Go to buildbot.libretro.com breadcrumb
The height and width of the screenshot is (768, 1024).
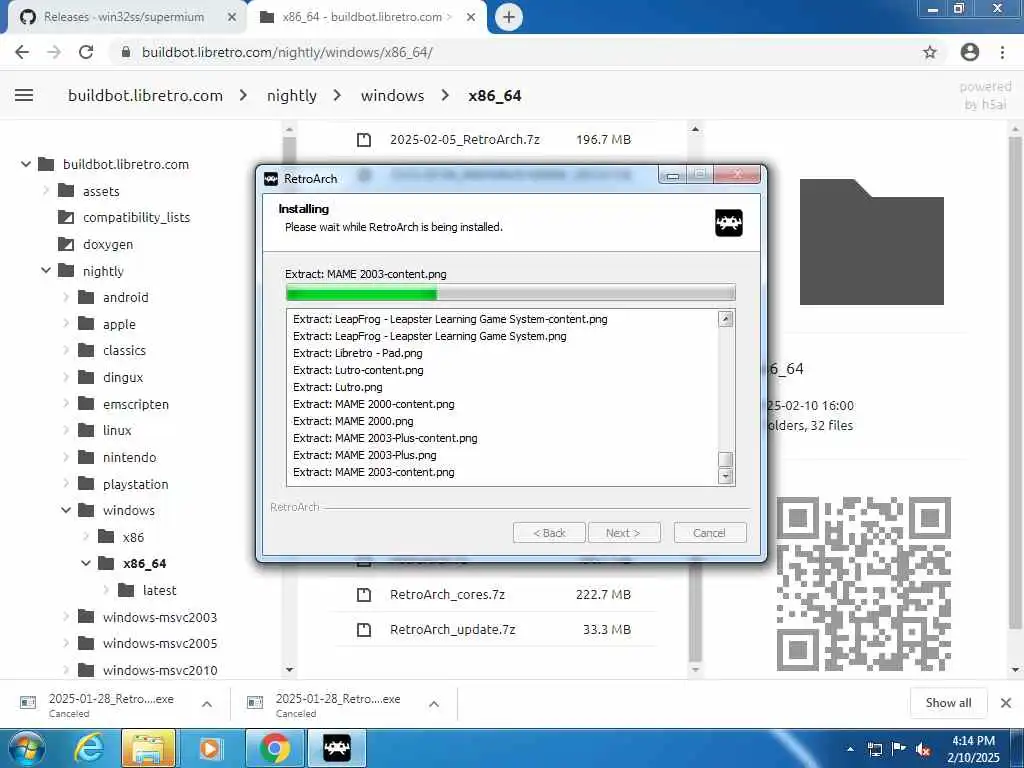pyautogui.click(x=146, y=95)
